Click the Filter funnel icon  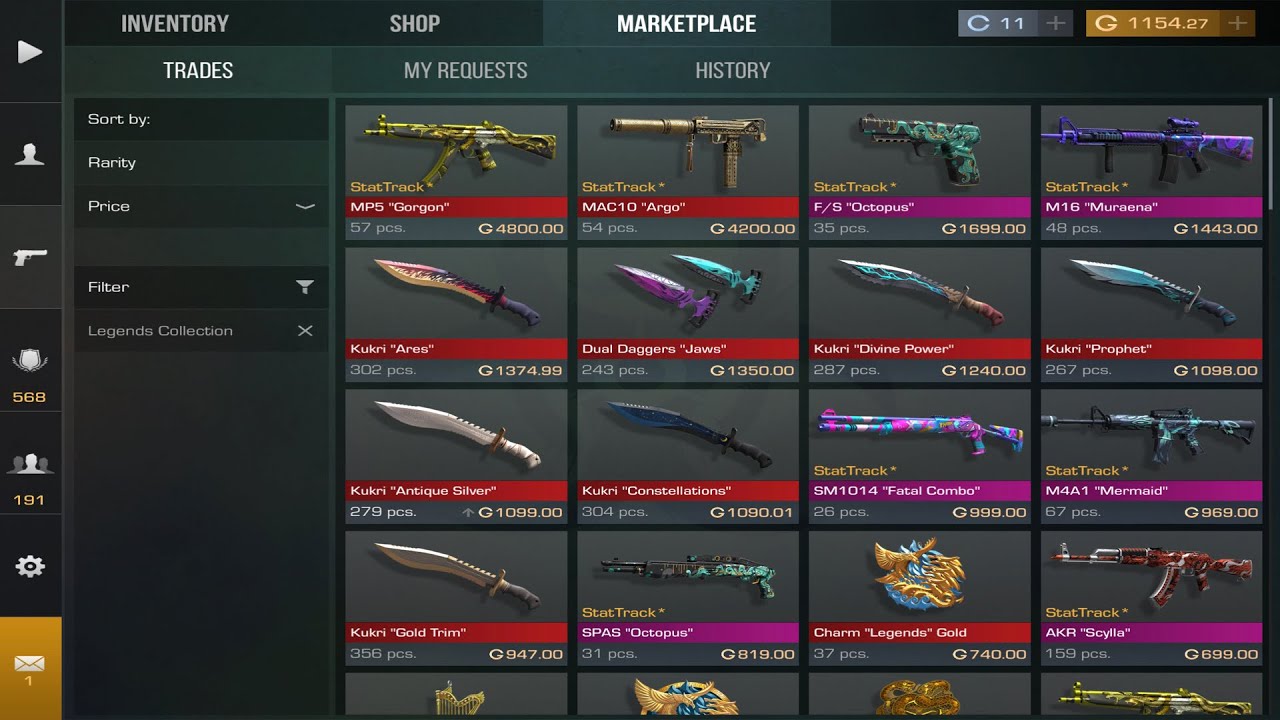(305, 287)
